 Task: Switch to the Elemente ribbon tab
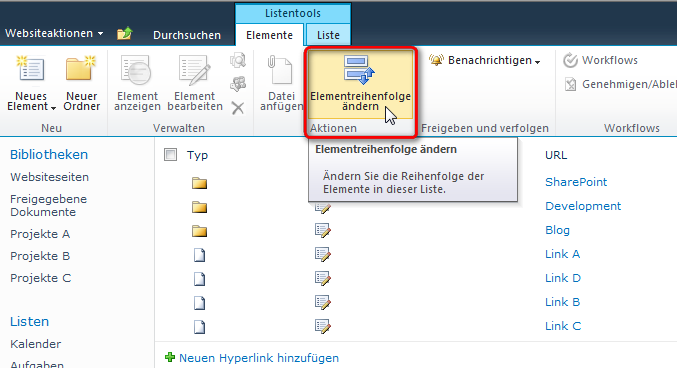click(269, 35)
